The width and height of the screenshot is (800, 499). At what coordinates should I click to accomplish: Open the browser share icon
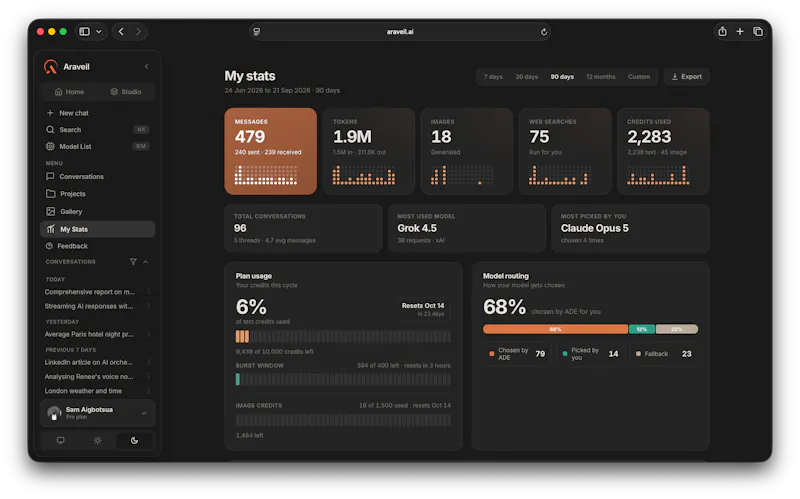[x=722, y=32]
